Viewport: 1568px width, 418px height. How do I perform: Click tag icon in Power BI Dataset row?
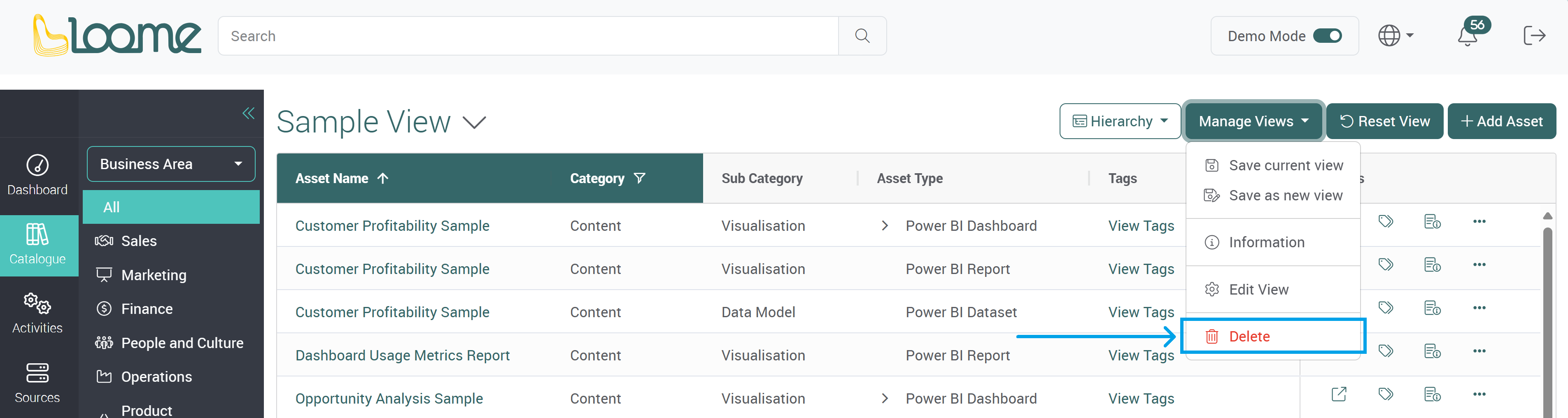(x=1386, y=308)
